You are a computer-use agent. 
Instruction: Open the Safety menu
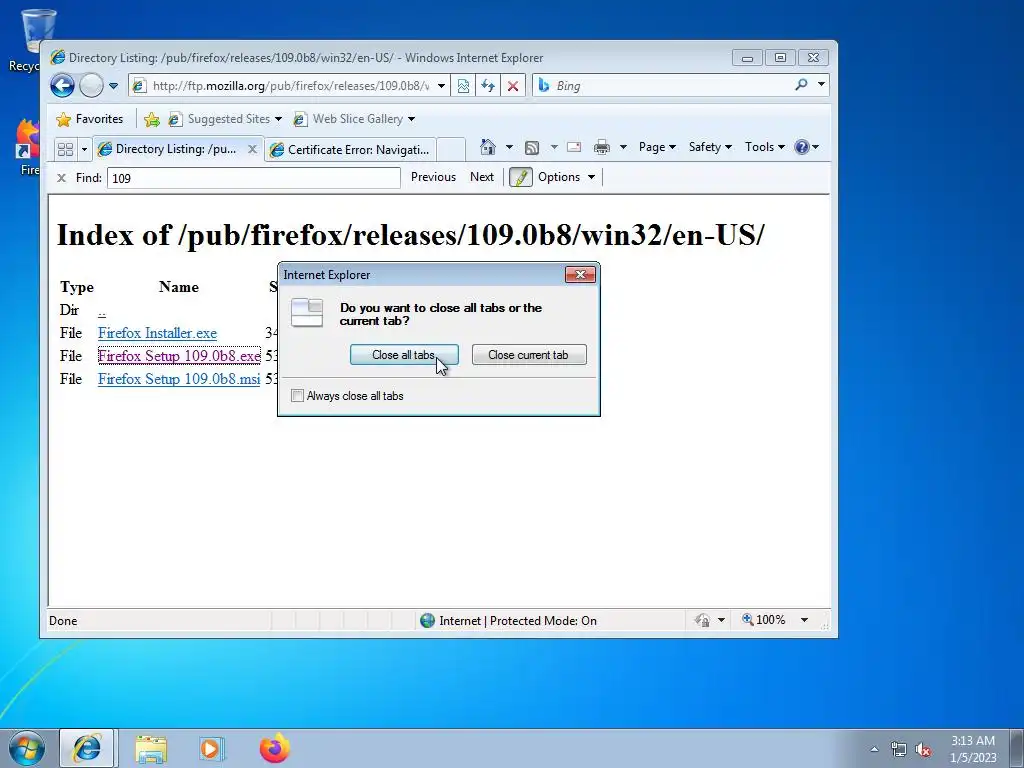tap(710, 147)
